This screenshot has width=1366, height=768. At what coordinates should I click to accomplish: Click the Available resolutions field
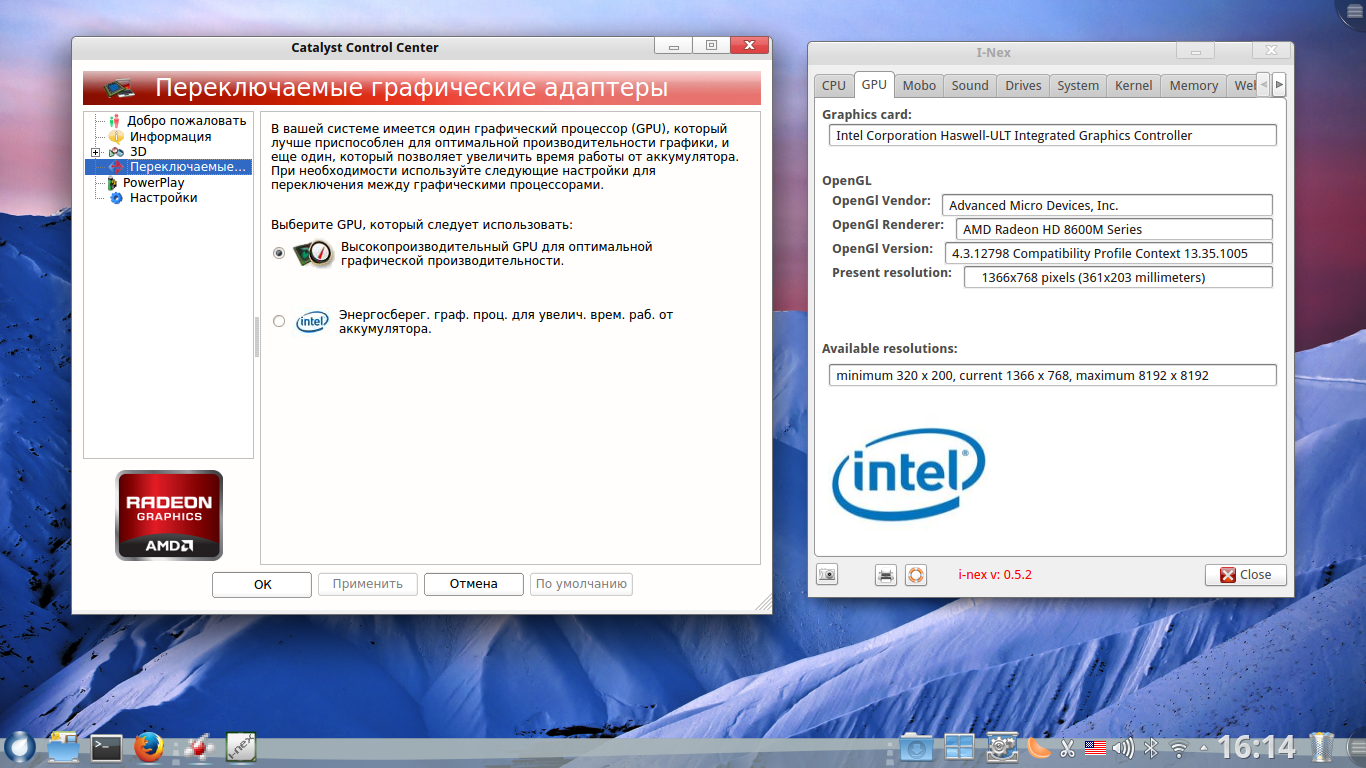point(1053,376)
